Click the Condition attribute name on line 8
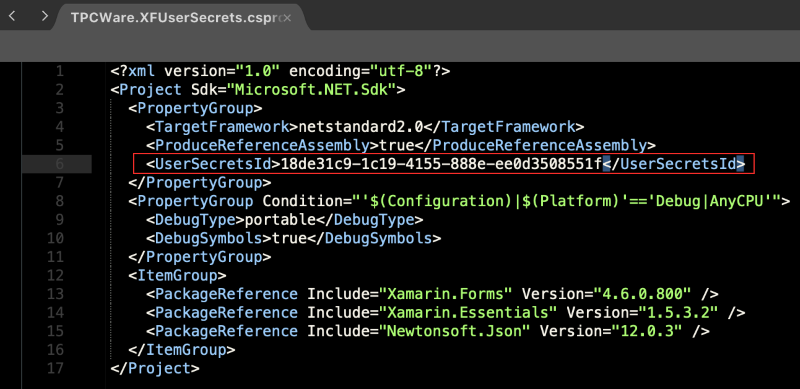 point(303,201)
